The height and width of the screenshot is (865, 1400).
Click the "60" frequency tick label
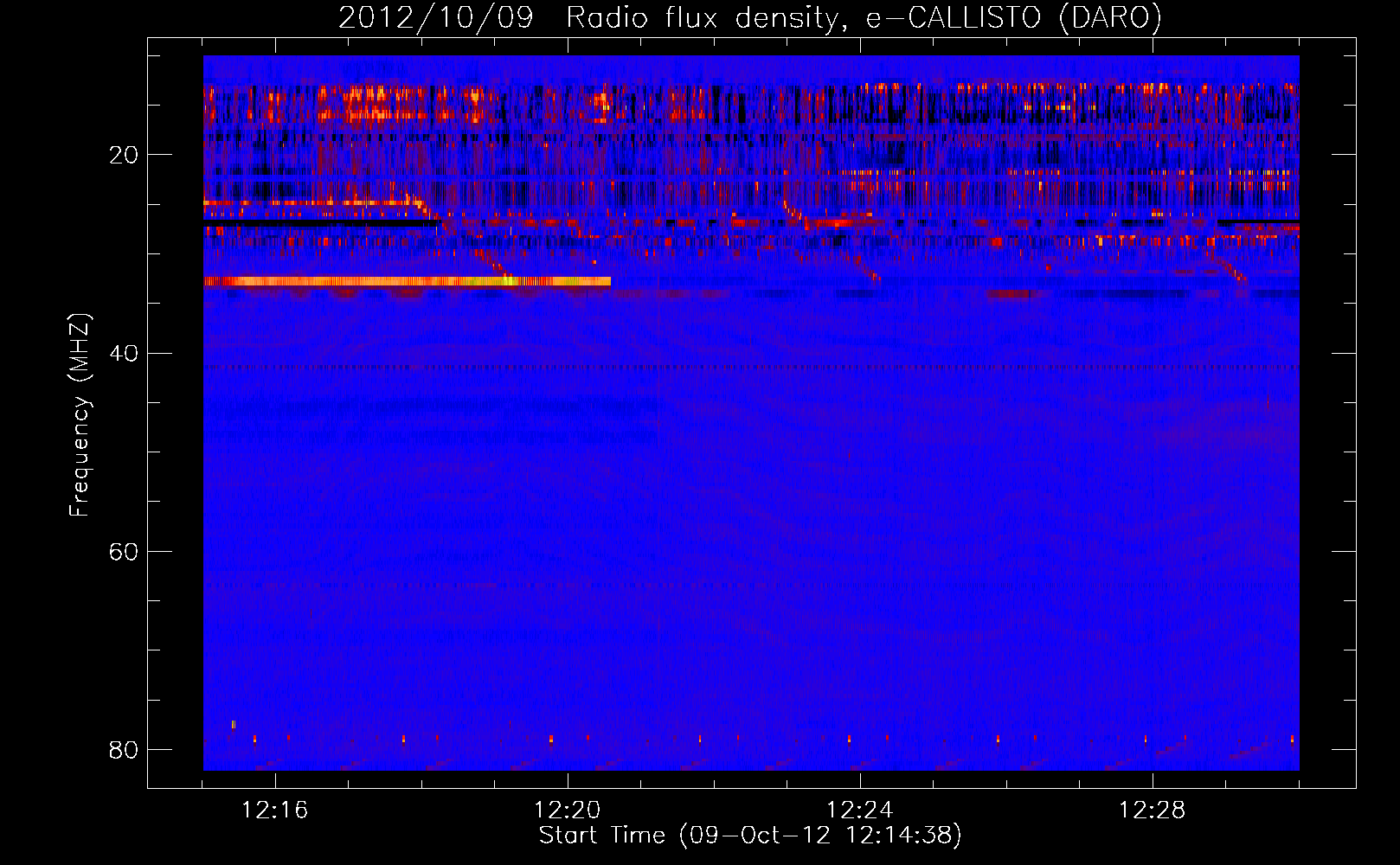click(x=124, y=551)
